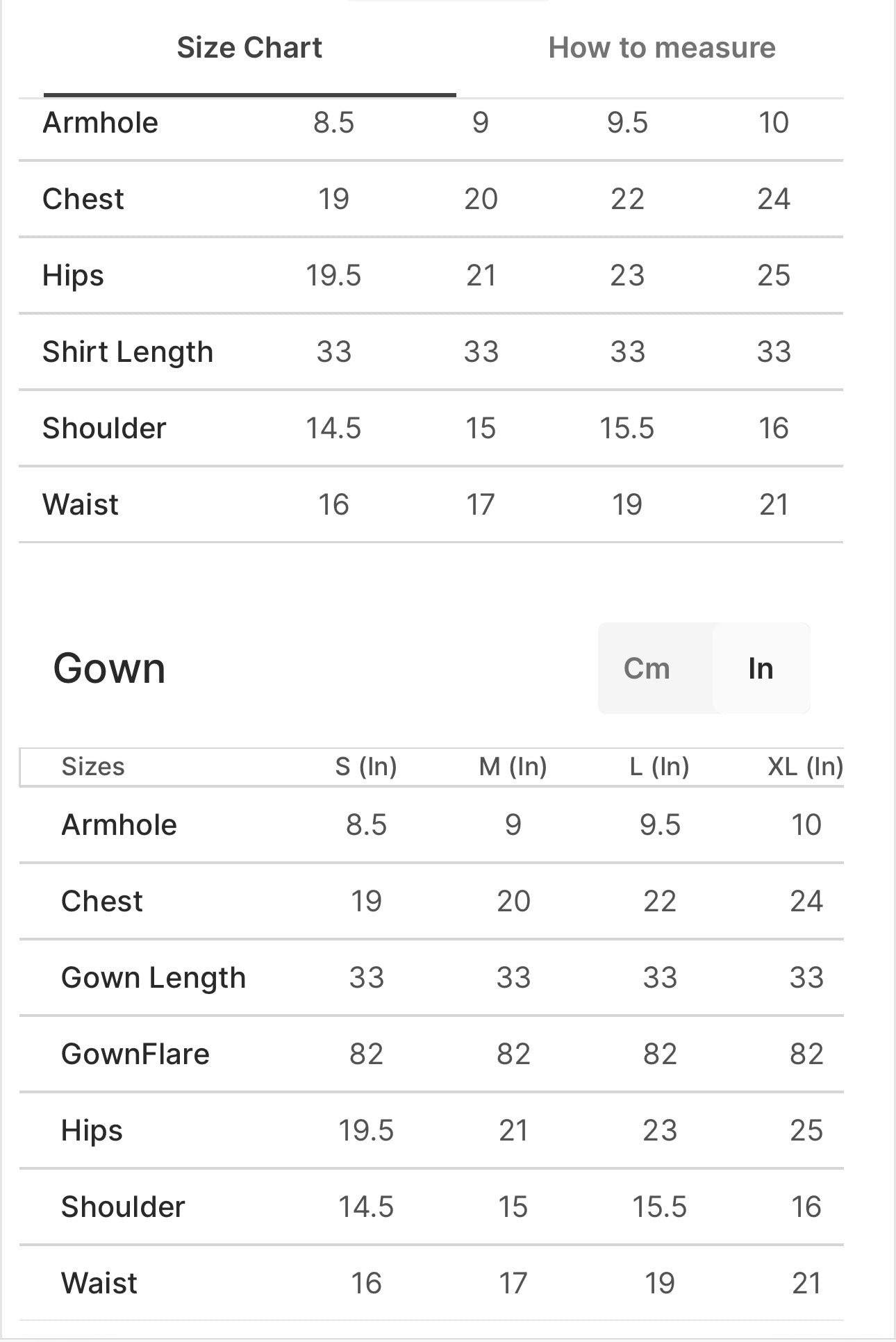
Task: Click the Gown section heading
Action: [x=110, y=668]
